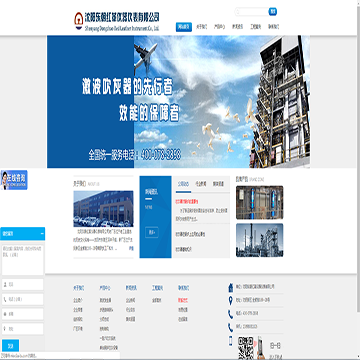Select the second news tab

201,184
